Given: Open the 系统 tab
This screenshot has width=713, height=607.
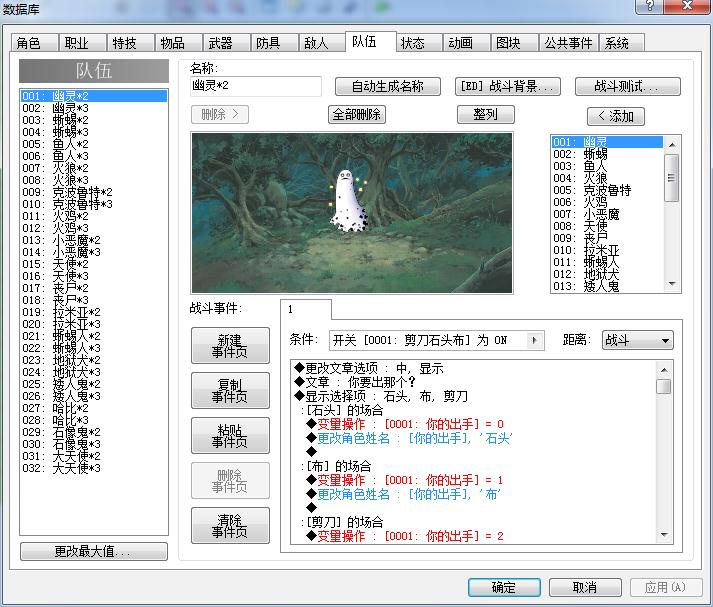Looking at the screenshot, I should (x=622, y=43).
